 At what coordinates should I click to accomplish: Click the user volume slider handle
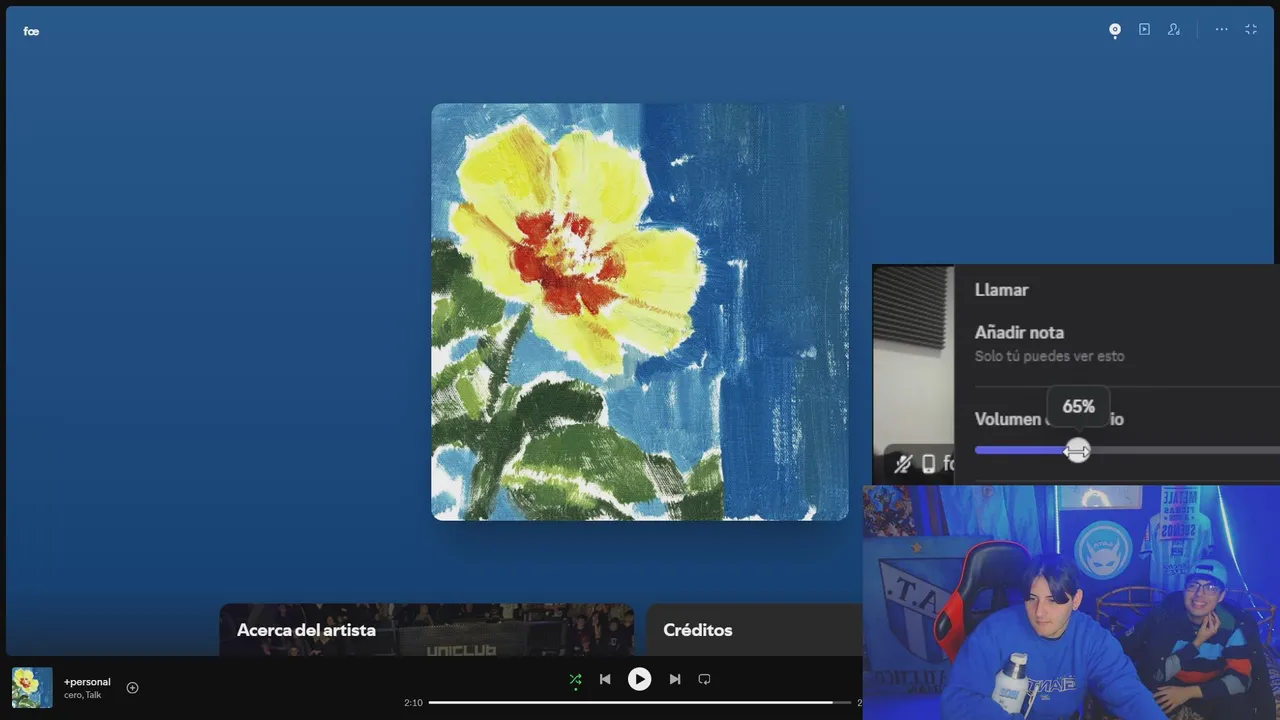pyautogui.click(x=1077, y=451)
